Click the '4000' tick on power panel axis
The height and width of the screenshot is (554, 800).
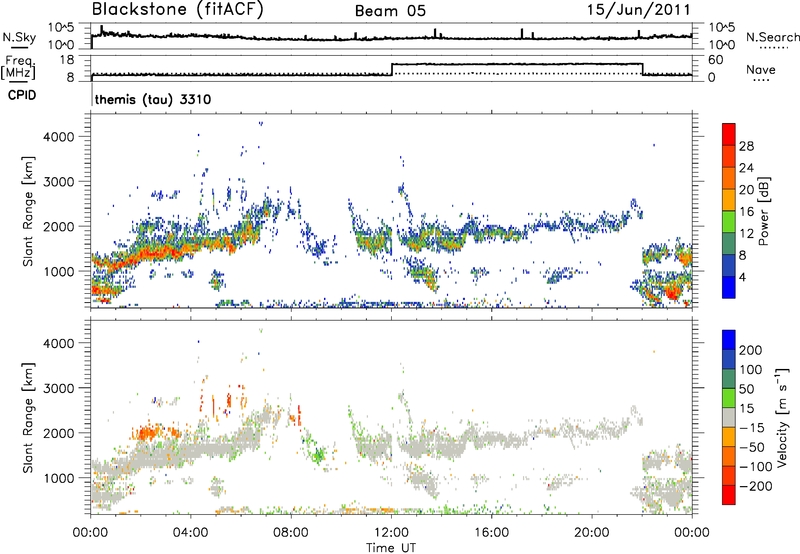click(x=59, y=137)
